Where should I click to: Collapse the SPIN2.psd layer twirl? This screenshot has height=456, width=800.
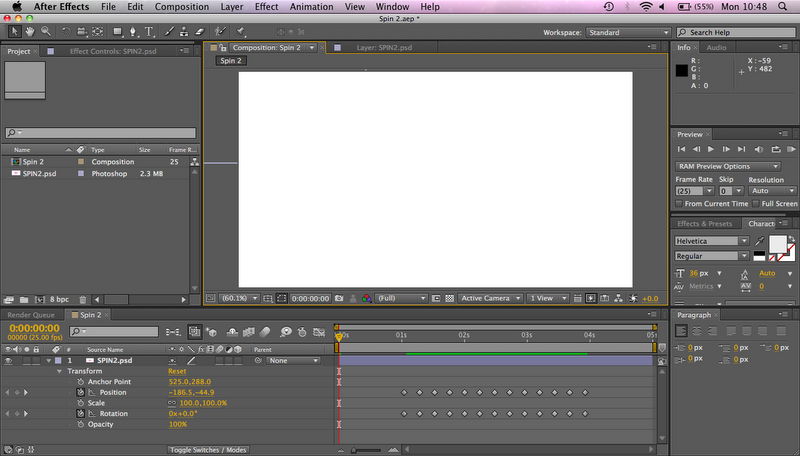coord(49,361)
